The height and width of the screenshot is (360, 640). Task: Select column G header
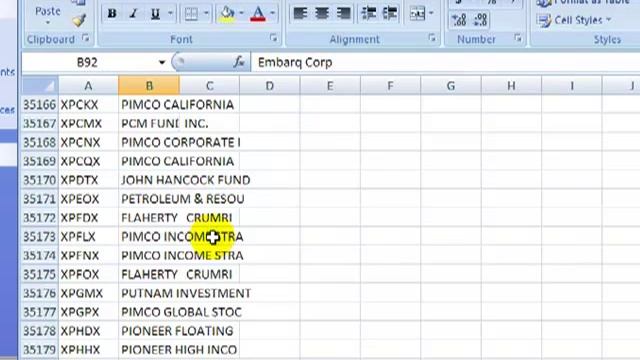point(451,86)
